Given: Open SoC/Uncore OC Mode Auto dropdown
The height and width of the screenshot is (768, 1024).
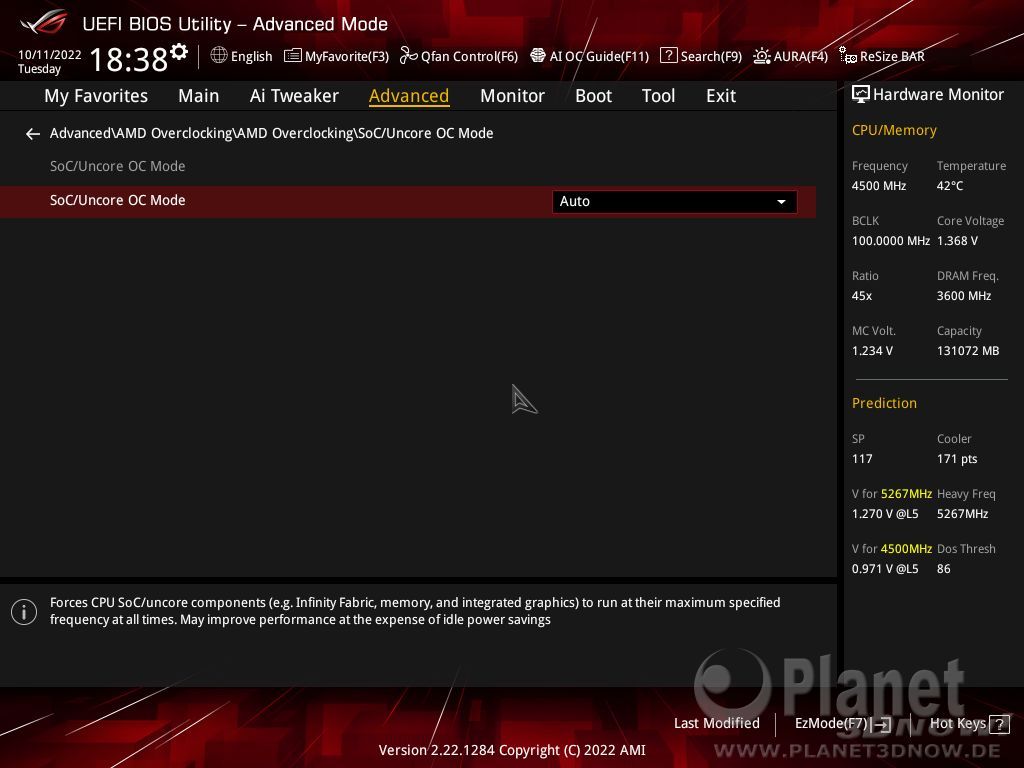Looking at the screenshot, I should [x=675, y=202].
